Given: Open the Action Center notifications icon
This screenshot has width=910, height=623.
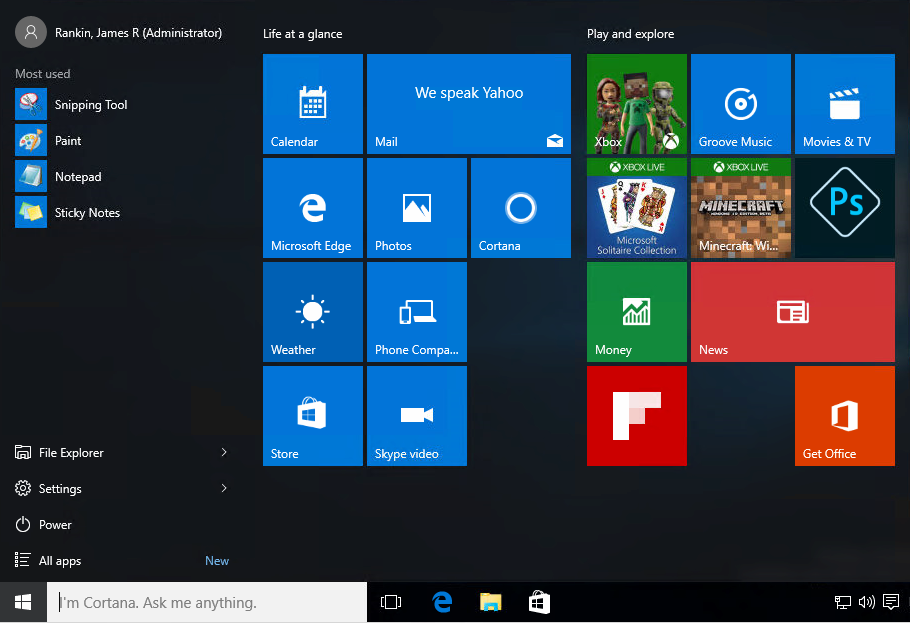Looking at the screenshot, I should (891, 602).
